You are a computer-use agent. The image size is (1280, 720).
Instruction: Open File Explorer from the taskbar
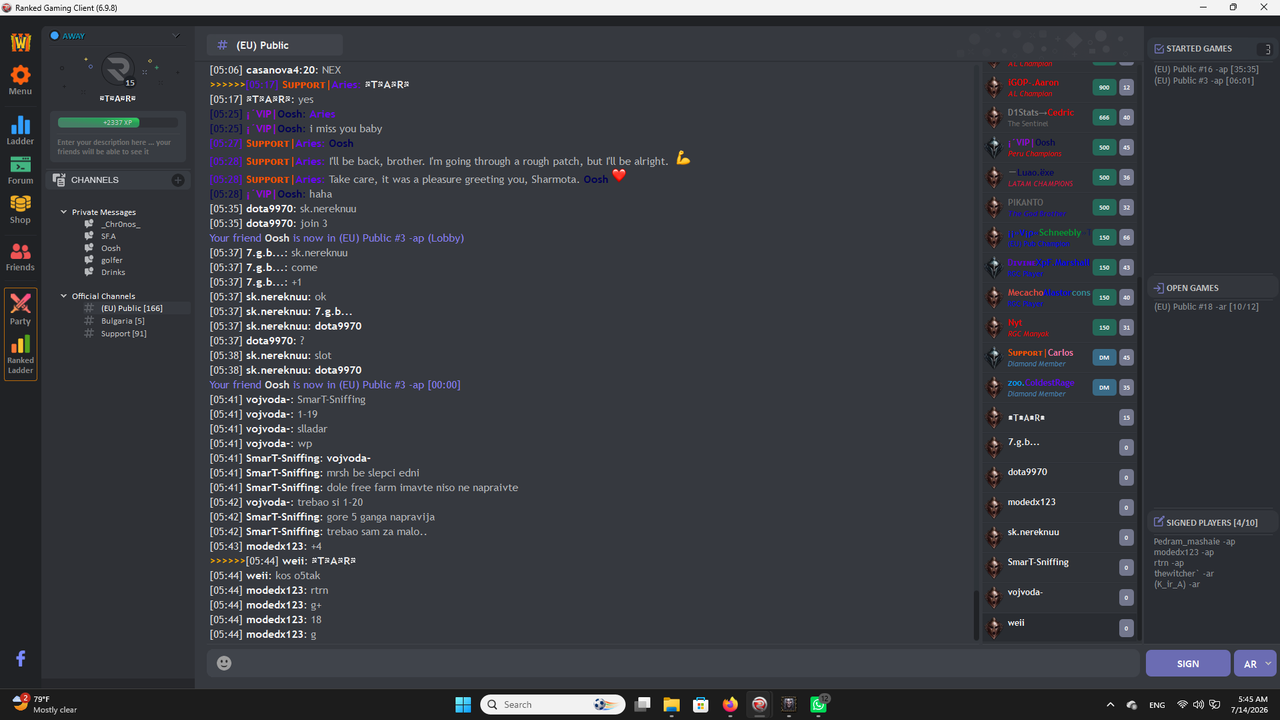(x=671, y=704)
